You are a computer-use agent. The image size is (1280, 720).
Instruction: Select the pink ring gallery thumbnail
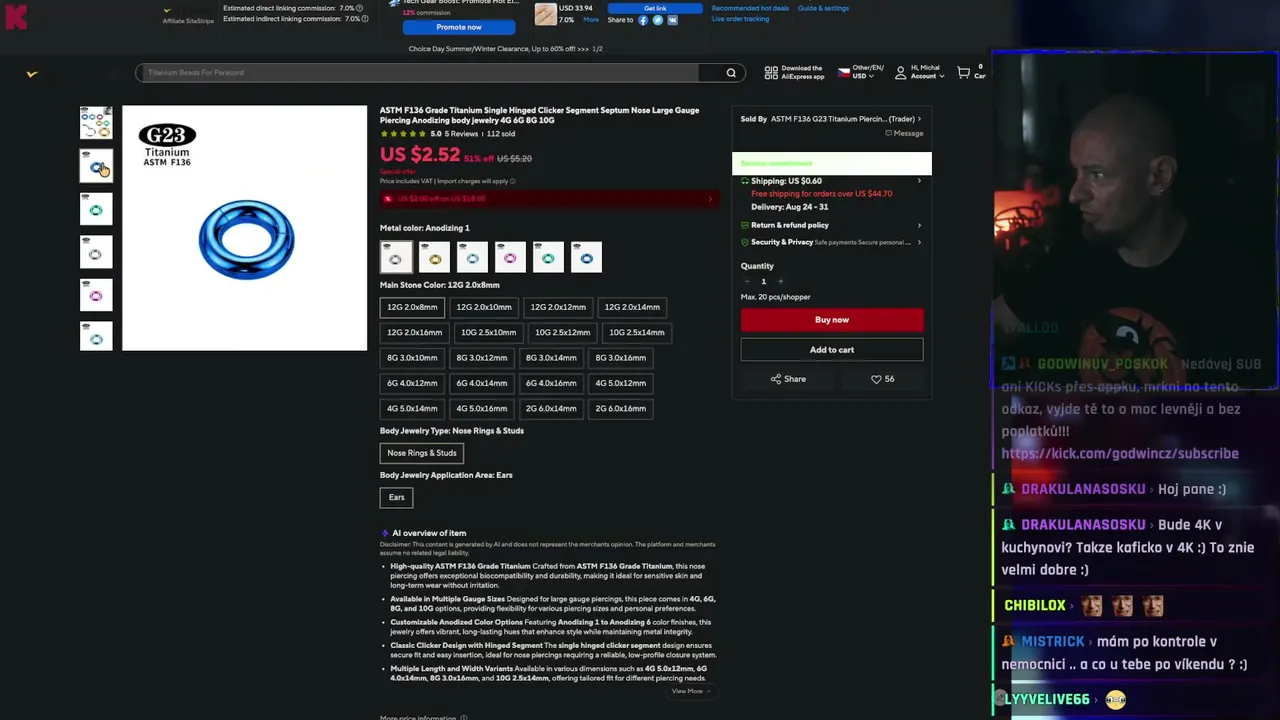pos(96,295)
